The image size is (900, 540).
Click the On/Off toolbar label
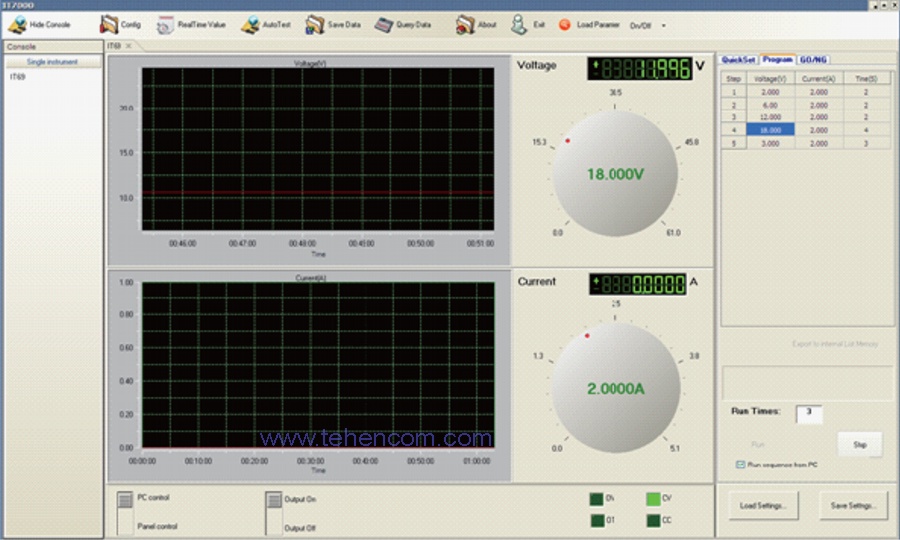641,25
